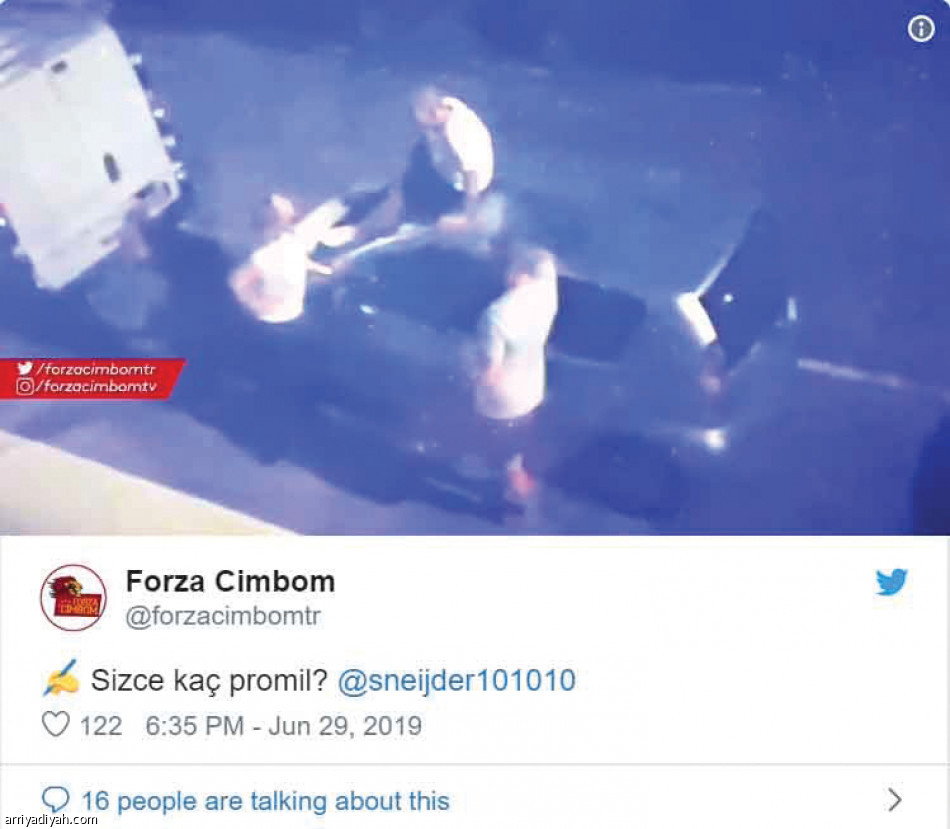Click the tweet text 'Sizce kaç promil?'

coord(209,681)
